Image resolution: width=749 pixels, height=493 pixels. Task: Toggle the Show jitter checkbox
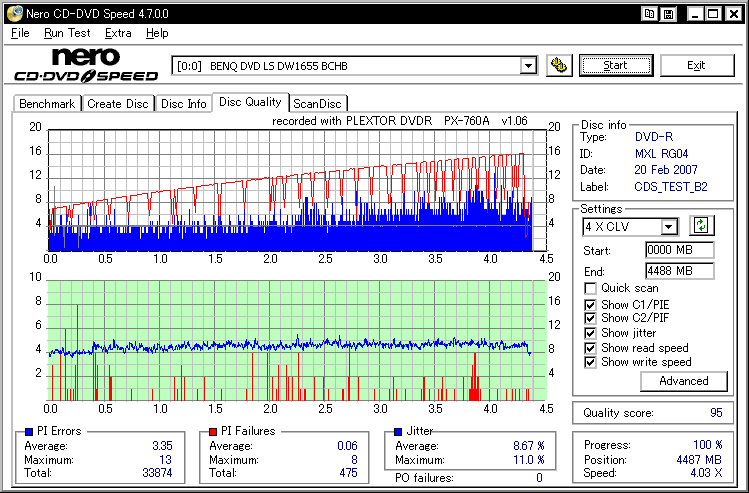[591, 333]
